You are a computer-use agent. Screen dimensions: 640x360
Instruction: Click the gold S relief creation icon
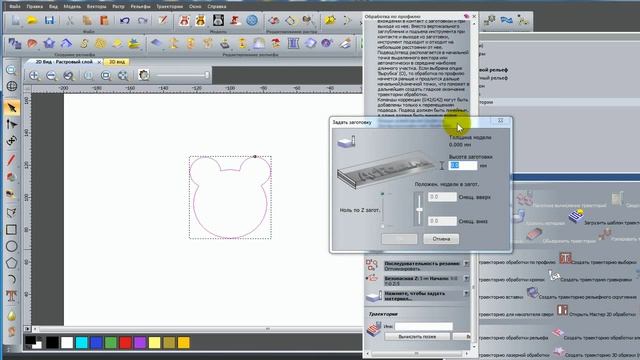pos(84,43)
